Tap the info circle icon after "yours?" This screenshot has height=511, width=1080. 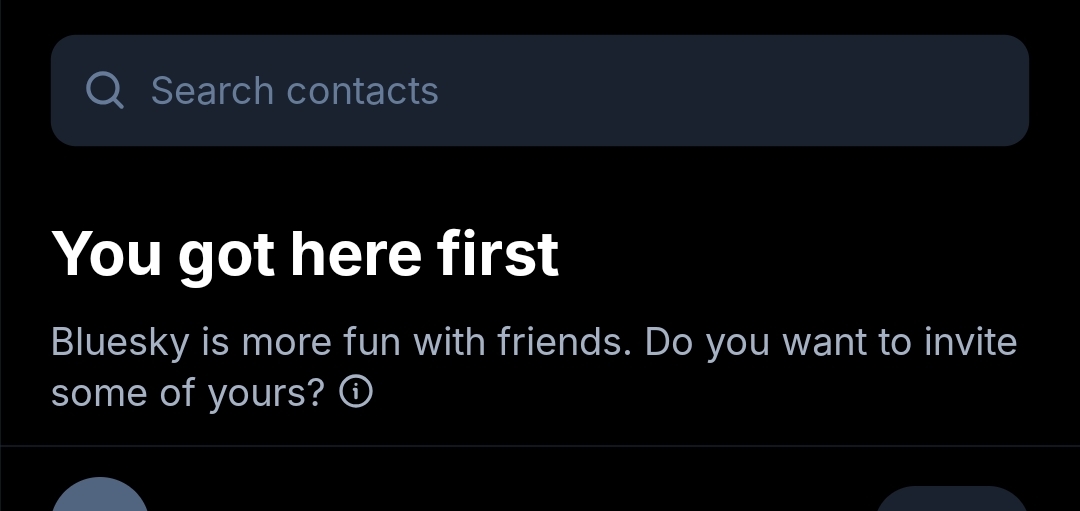pos(356,393)
